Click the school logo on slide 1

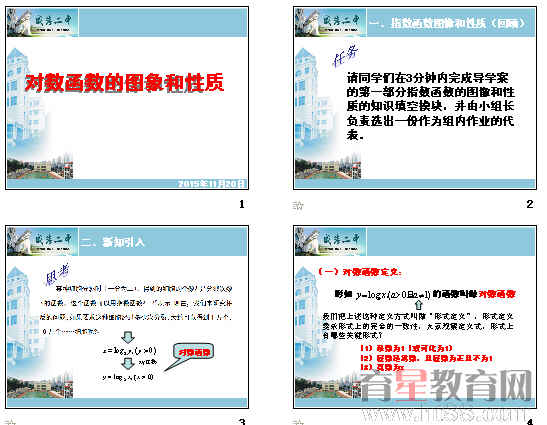click(x=42, y=23)
